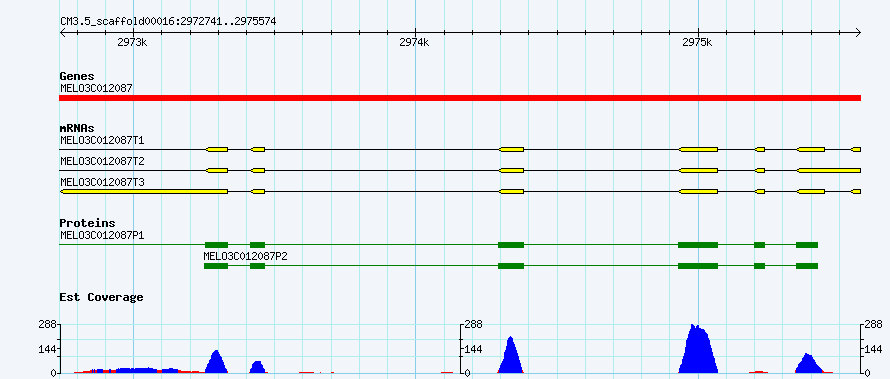Click the mRNAs track heading
The image size is (890, 379).
77,128
